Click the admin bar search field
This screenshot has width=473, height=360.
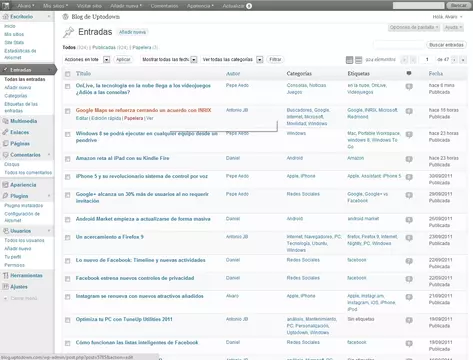coord(418,6)
